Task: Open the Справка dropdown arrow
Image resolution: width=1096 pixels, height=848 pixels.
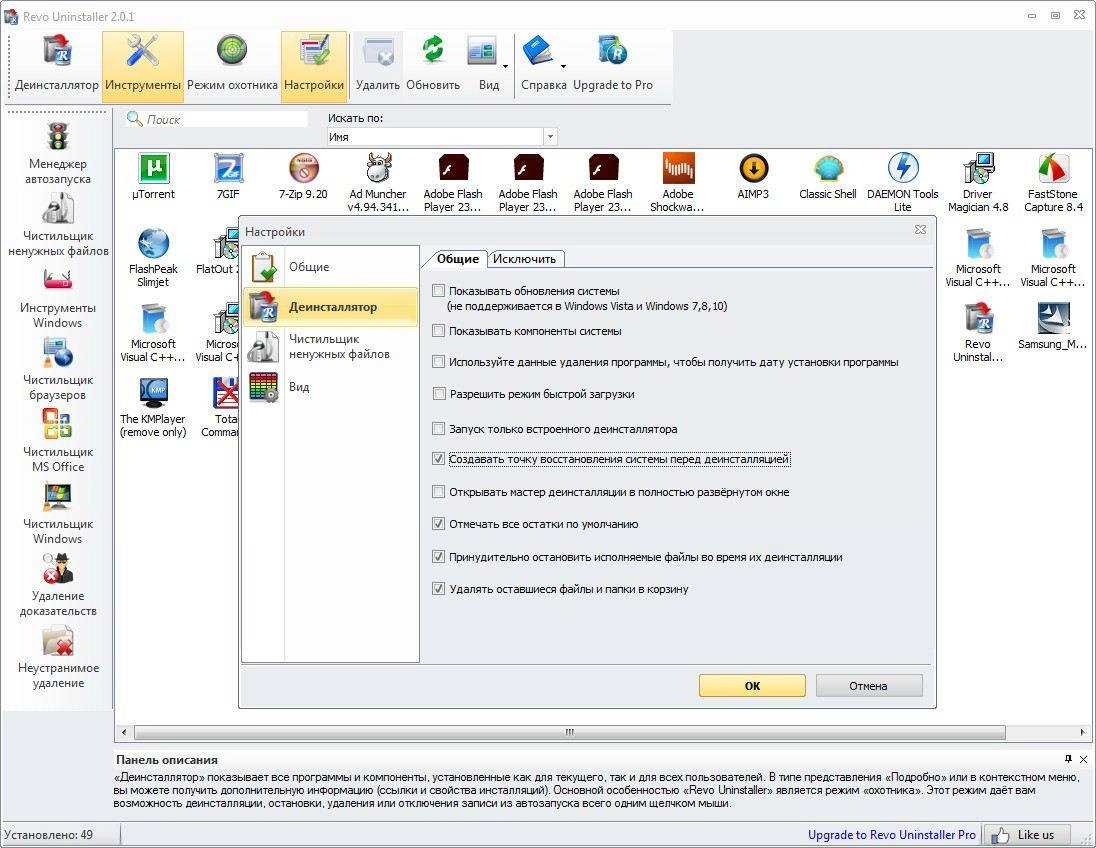Action: 563,67
